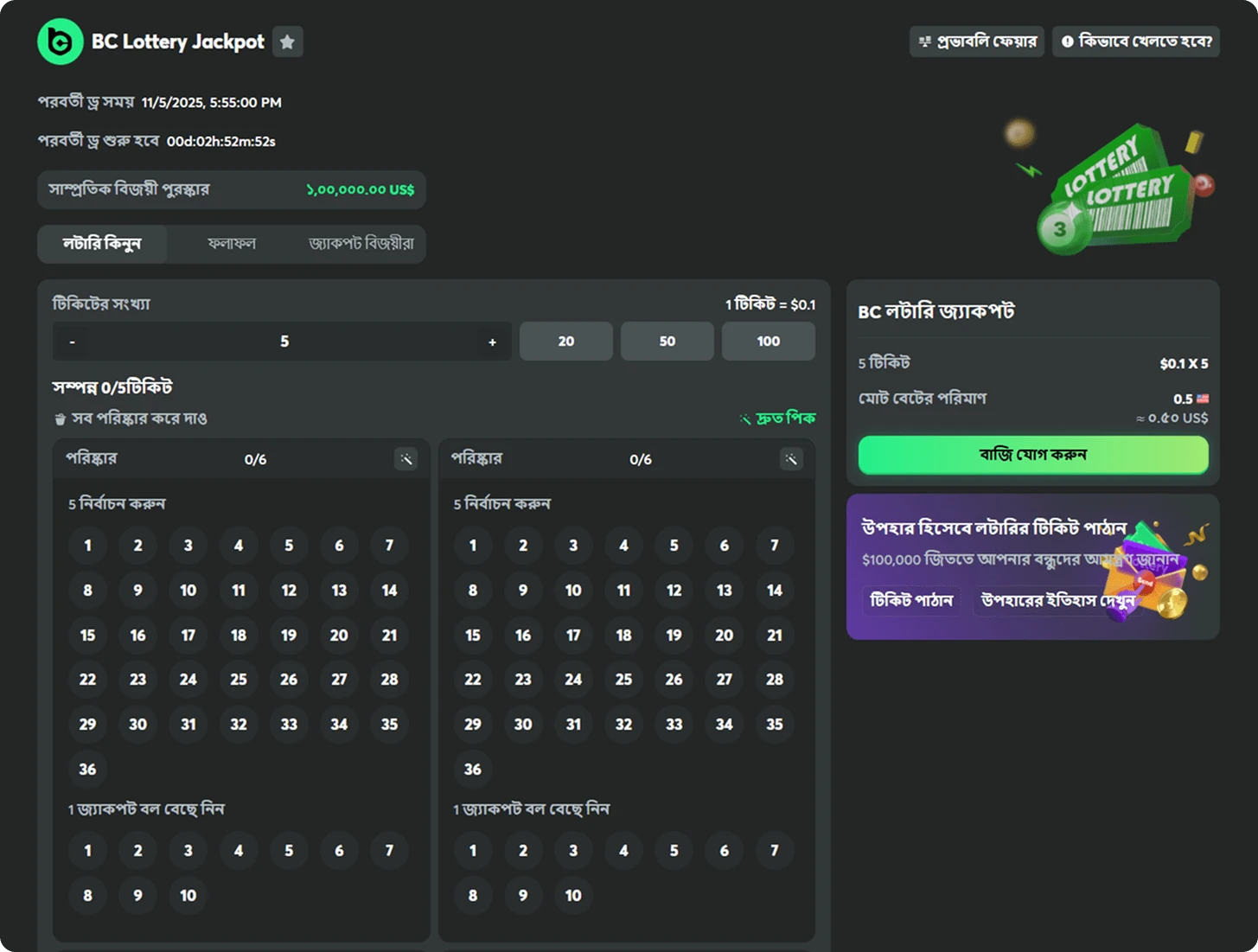Click the favorite star icon beside title

point(287,42)
